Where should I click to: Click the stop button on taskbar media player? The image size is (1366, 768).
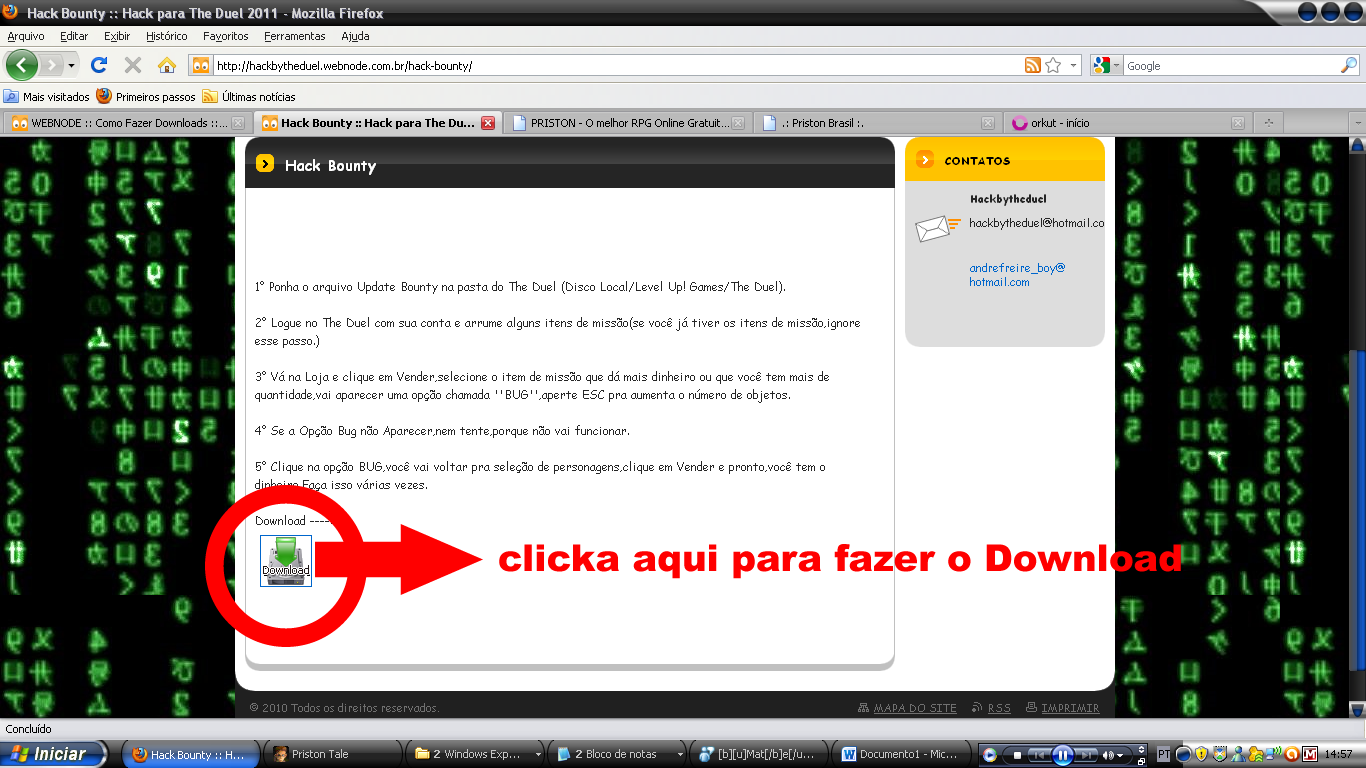click(x=1017, y=755)
